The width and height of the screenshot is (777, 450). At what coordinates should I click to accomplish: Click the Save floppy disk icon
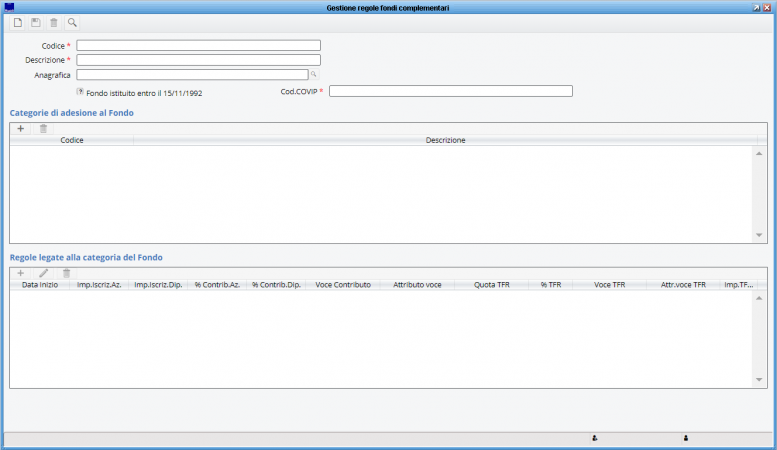tap(36, 23)
